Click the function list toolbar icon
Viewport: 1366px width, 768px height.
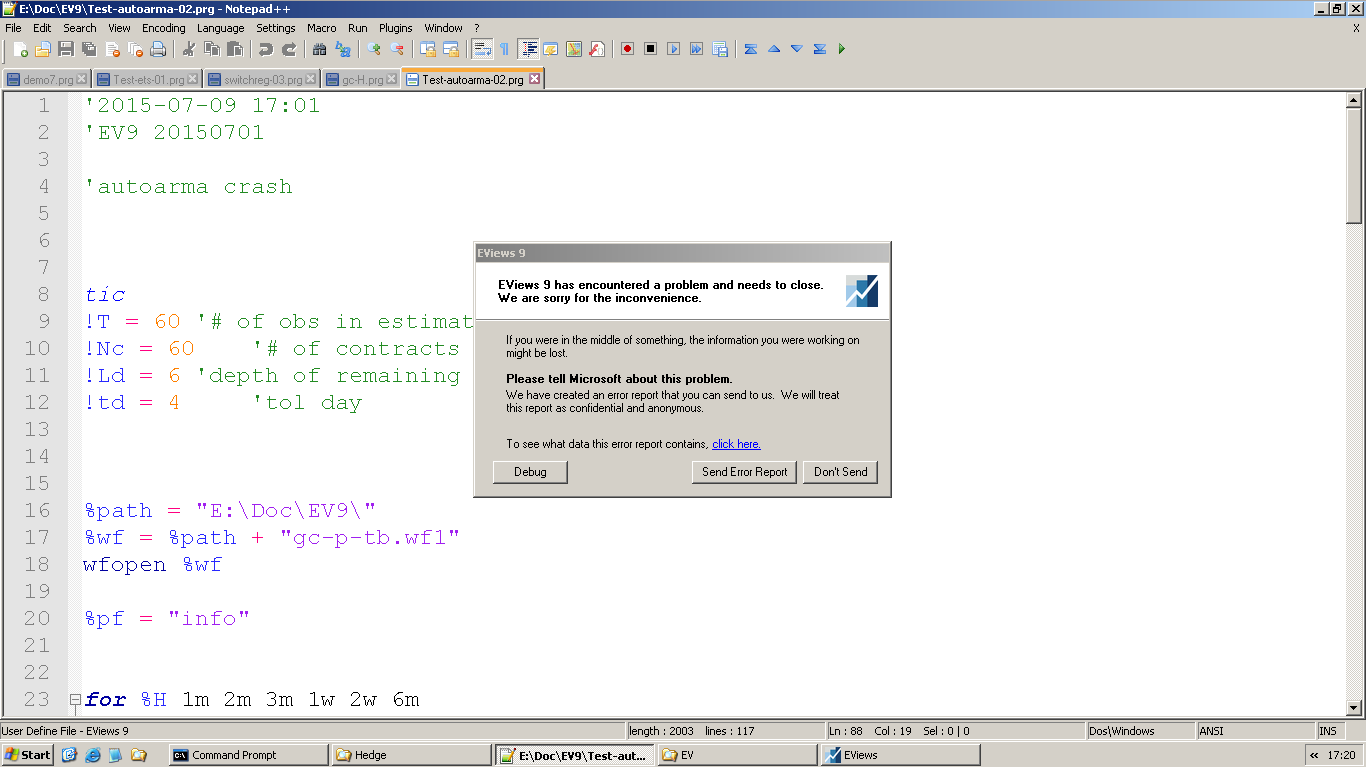(x=597, y=49)
